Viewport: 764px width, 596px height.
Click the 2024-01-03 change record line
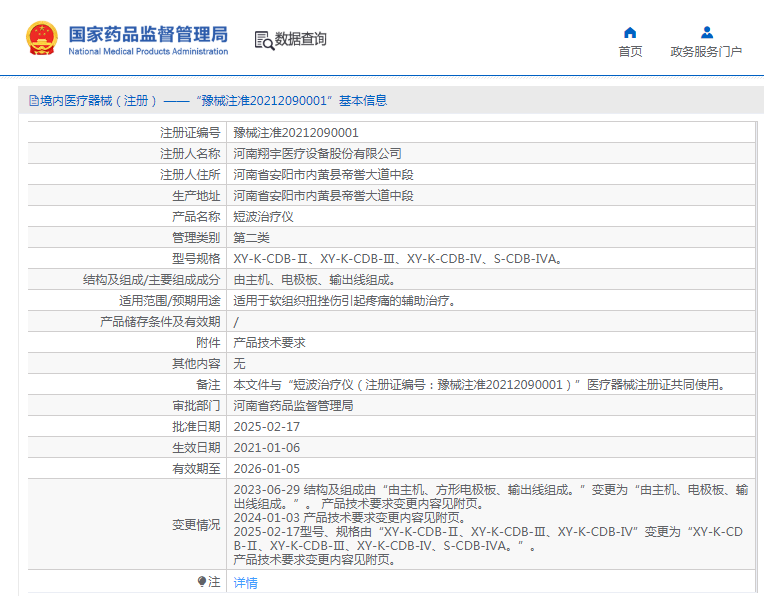350,517
